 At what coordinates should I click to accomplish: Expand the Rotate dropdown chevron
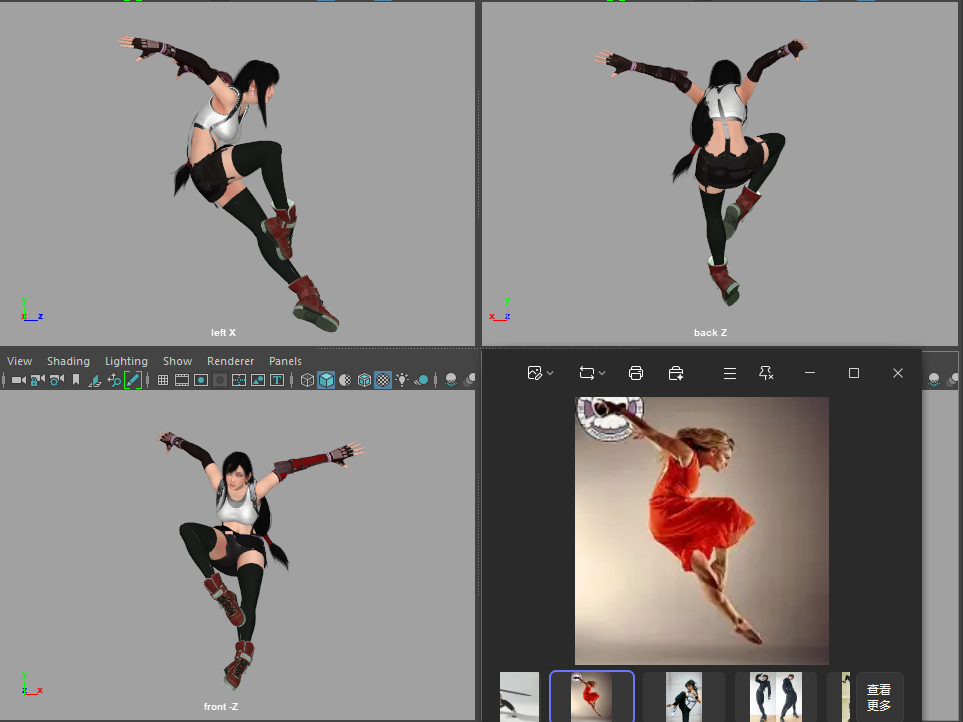602,373
